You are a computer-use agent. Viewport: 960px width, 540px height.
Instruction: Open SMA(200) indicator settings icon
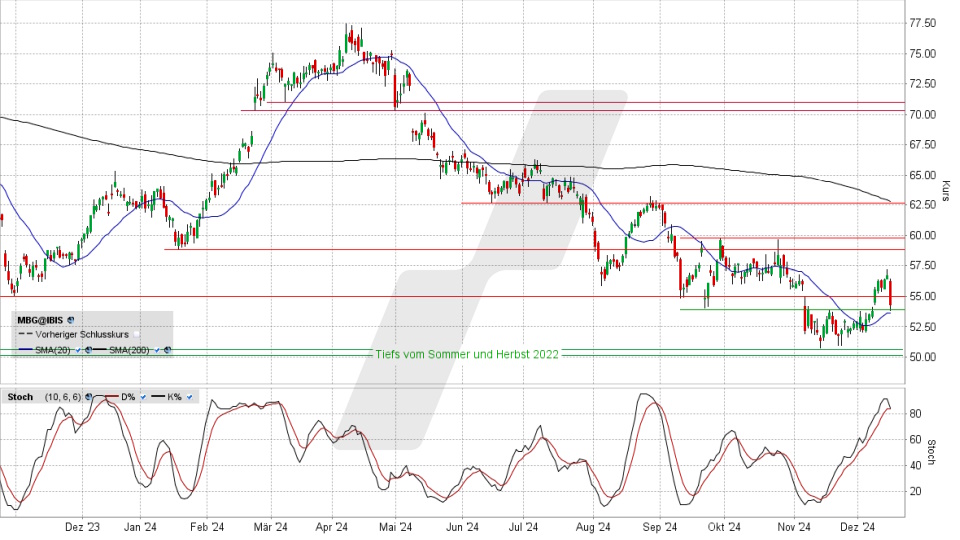[167, 350]
